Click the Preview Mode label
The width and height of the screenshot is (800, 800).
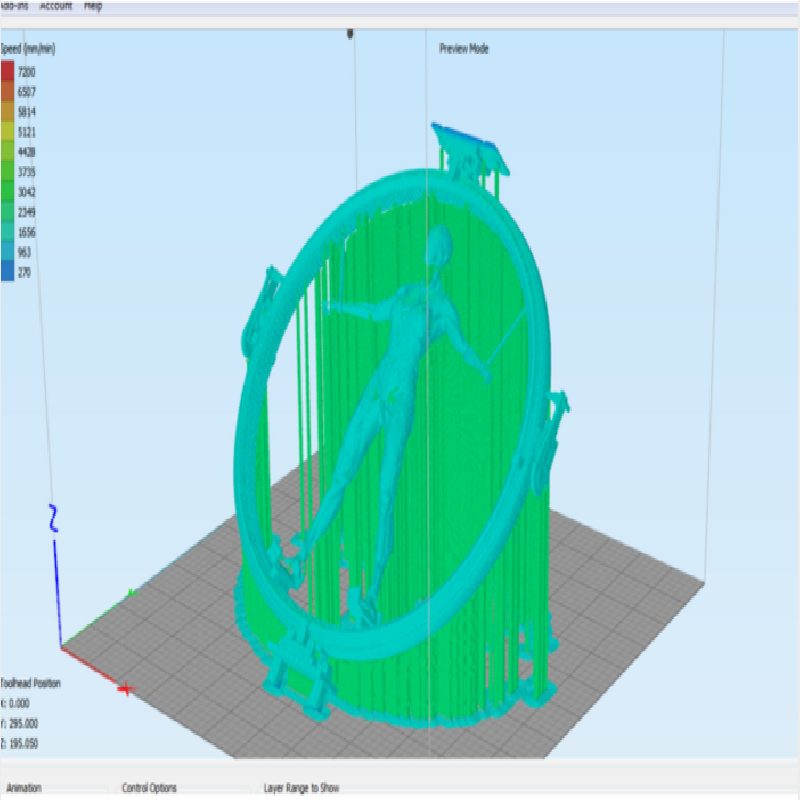click(464, 49)
